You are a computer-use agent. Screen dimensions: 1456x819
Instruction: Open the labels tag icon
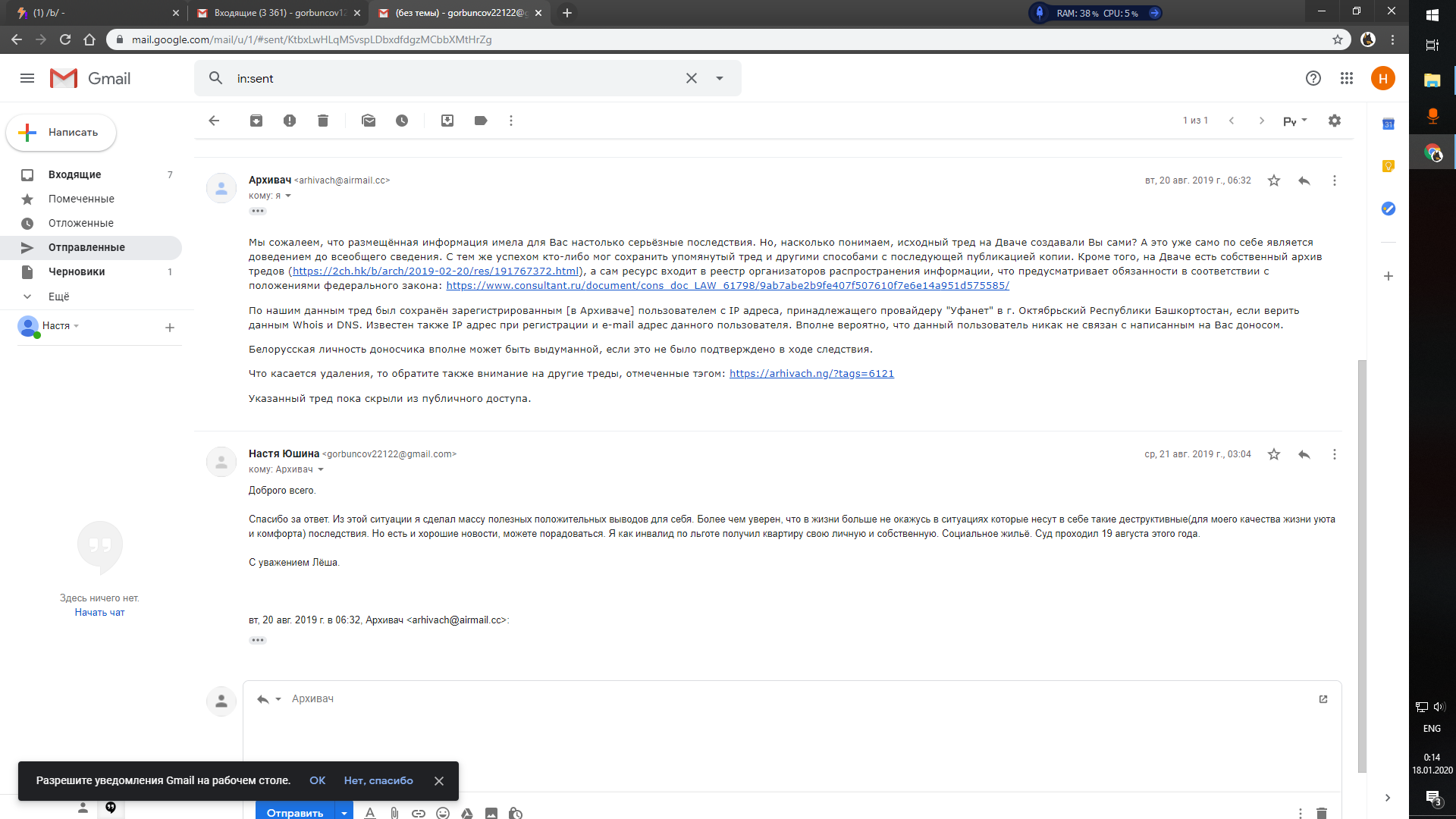click(481, 121)
